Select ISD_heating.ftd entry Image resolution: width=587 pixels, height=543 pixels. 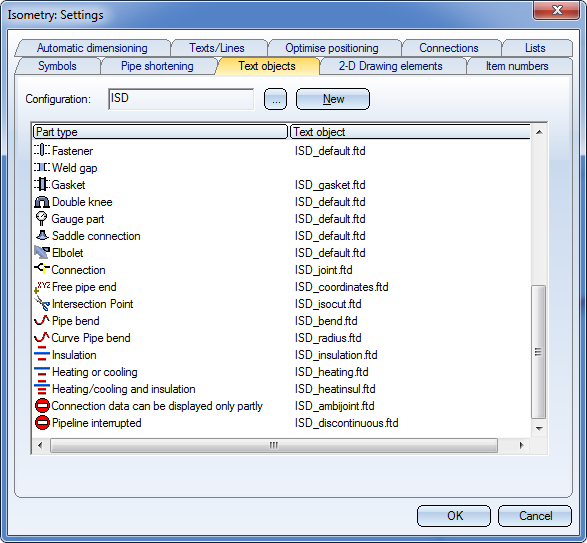331,372
